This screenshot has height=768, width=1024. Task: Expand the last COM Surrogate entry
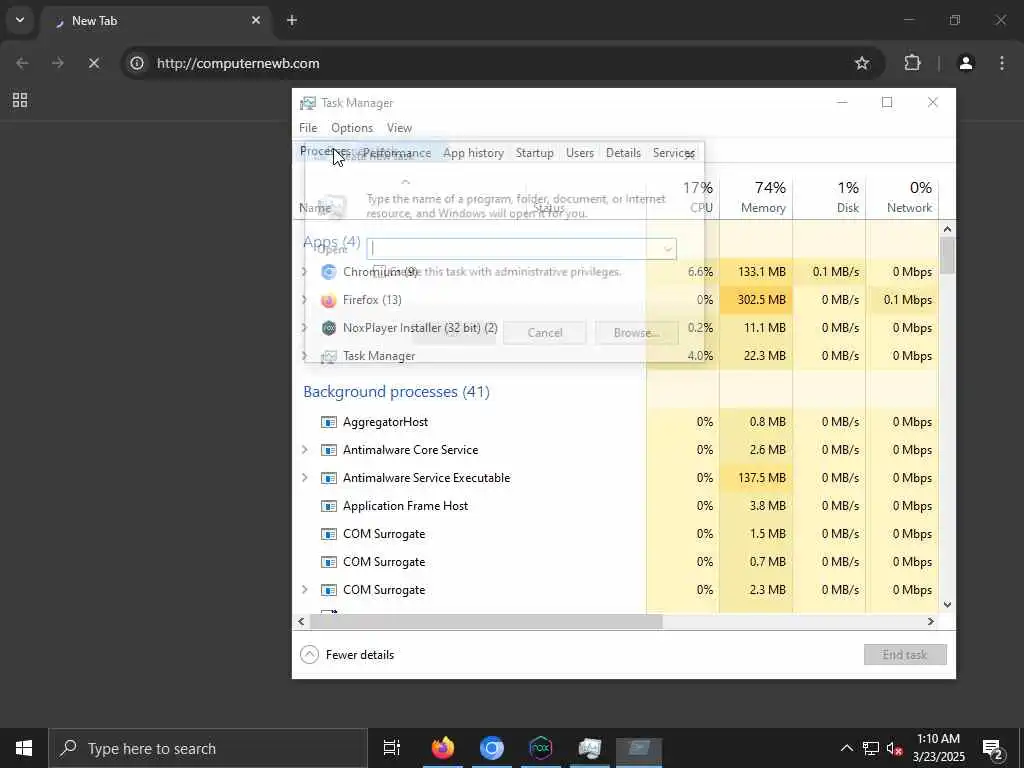305,590
